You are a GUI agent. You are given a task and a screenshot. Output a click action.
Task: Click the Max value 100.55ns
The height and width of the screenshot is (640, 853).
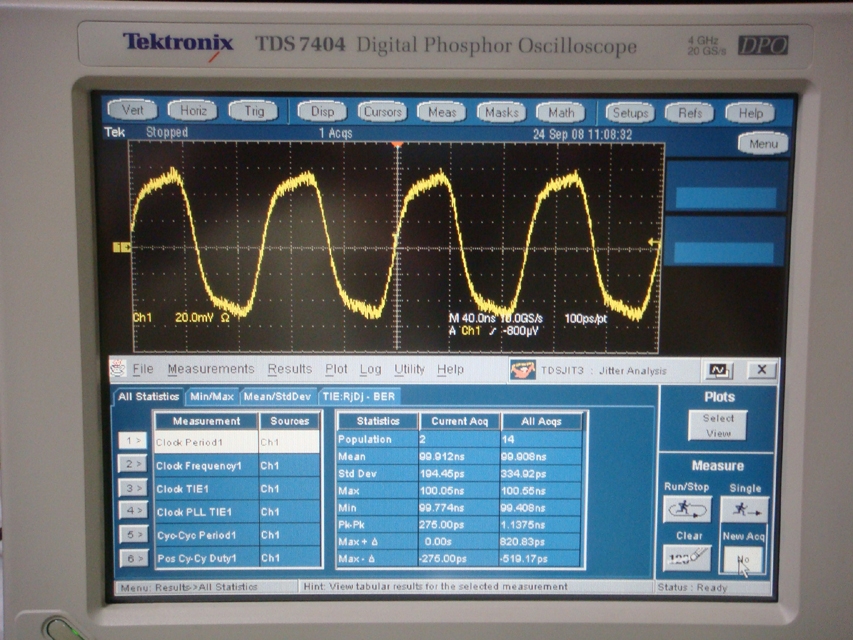pyautogui.click(x=523, y=490)
